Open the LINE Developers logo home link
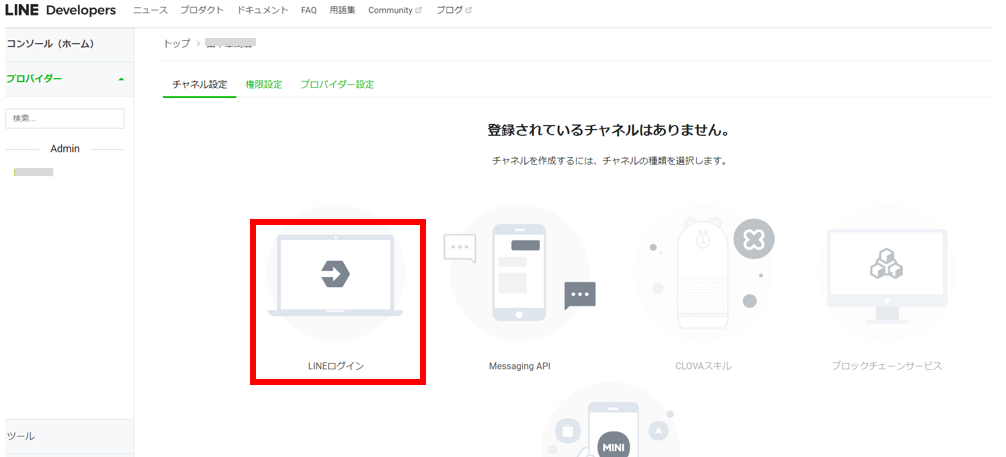The image size is (1006, 457). coord(60,10)
